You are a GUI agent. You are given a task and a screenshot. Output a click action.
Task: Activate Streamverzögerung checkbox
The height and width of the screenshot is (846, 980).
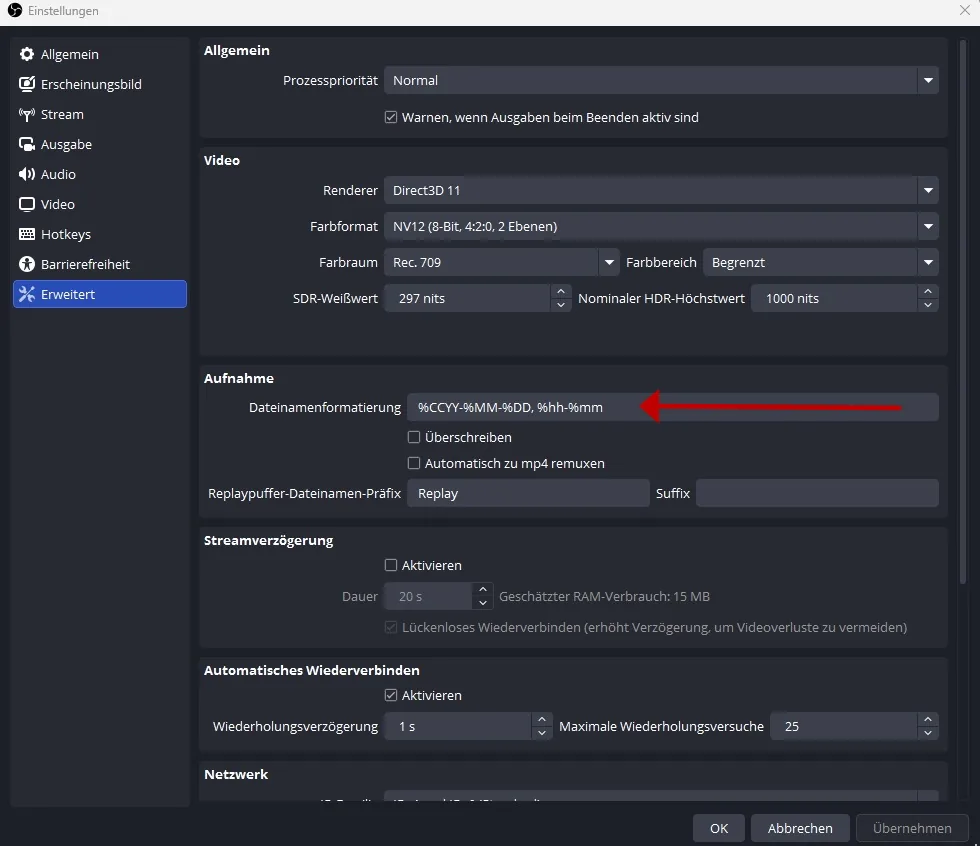[391, 565]
